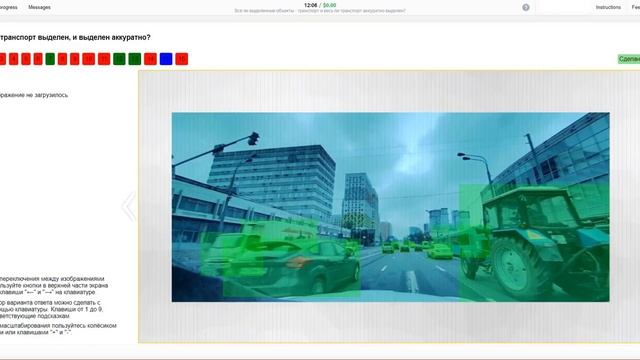Click the 12:06 timer text

(311, 5)
